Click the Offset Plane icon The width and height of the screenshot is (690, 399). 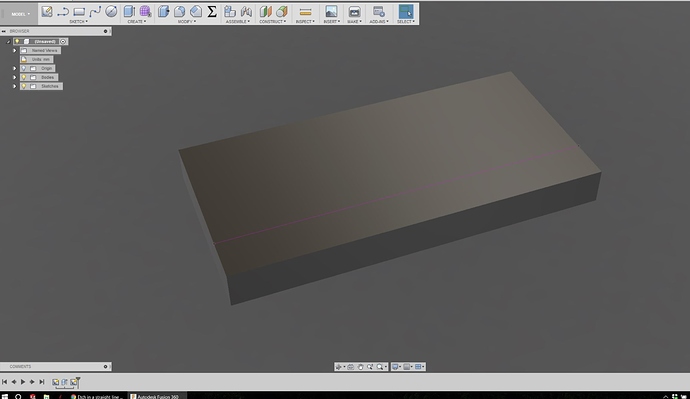click(265, 11)
